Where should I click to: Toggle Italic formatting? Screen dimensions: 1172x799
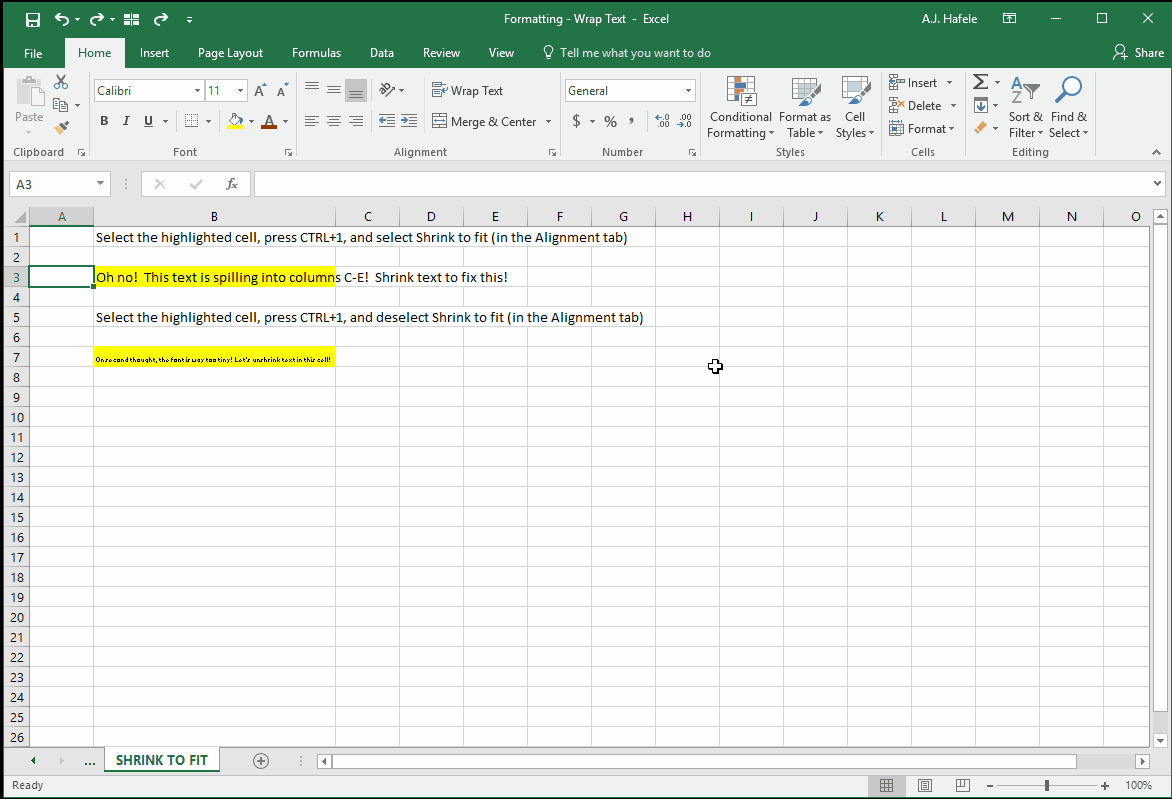(x=126, y=121)
